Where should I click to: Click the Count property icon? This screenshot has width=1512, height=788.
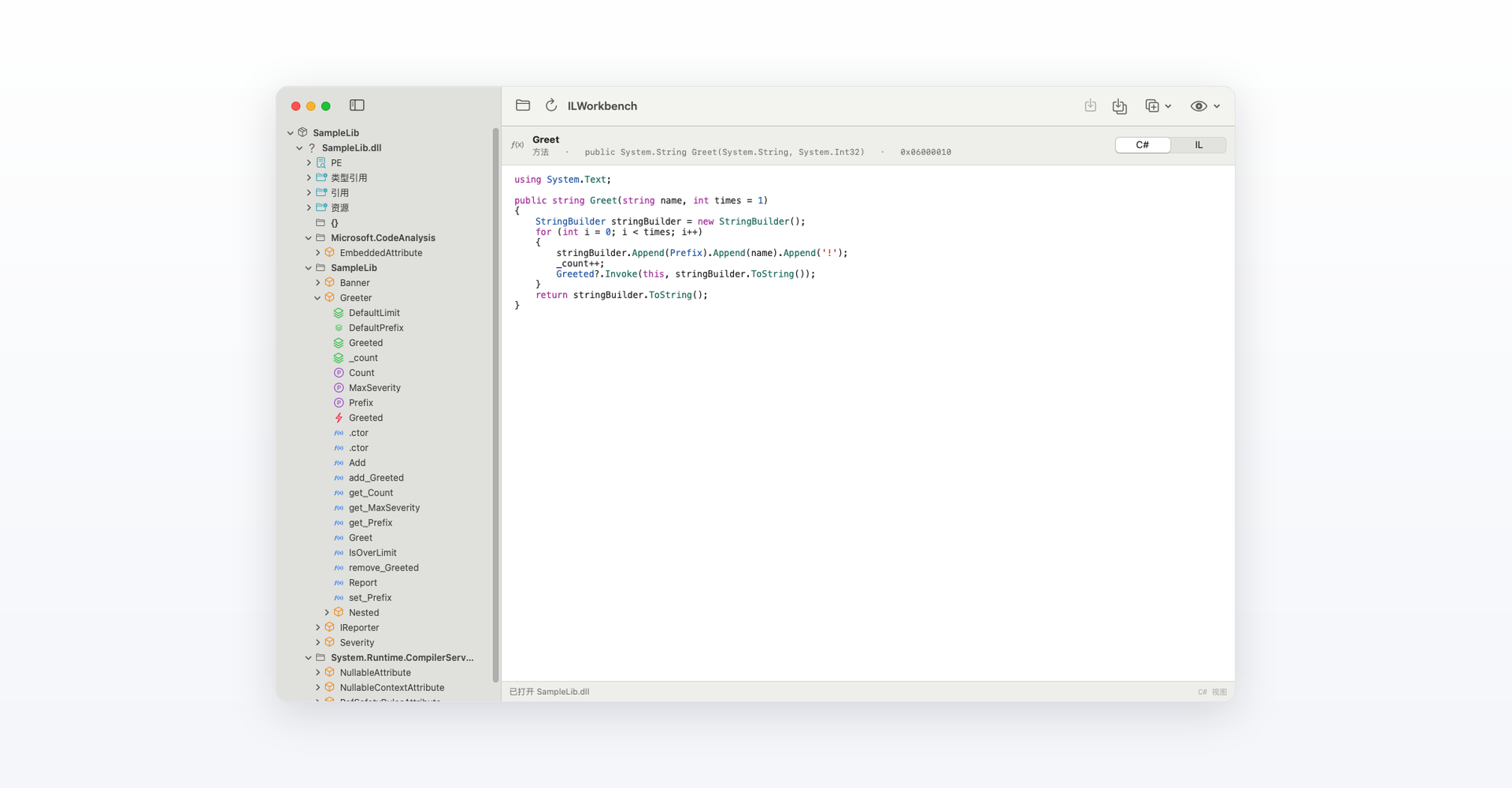pos(339,373)
